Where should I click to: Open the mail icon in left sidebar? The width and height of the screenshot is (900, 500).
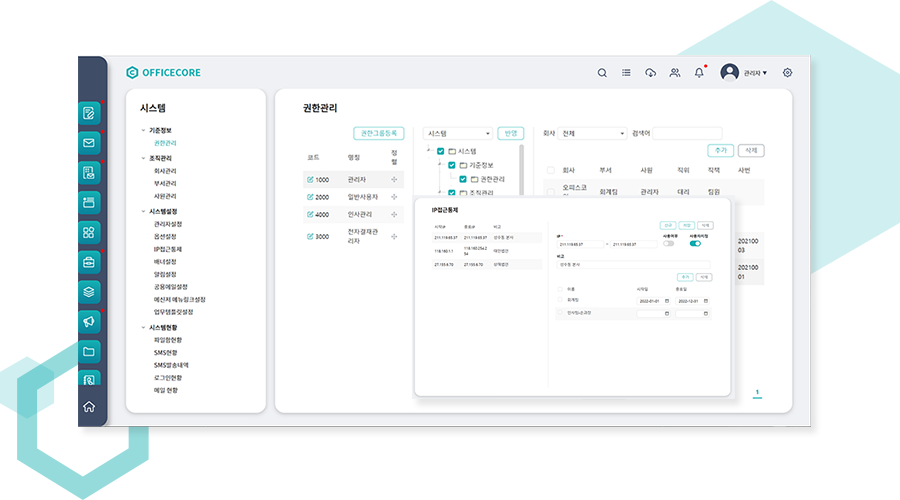(x=90, y=143)
